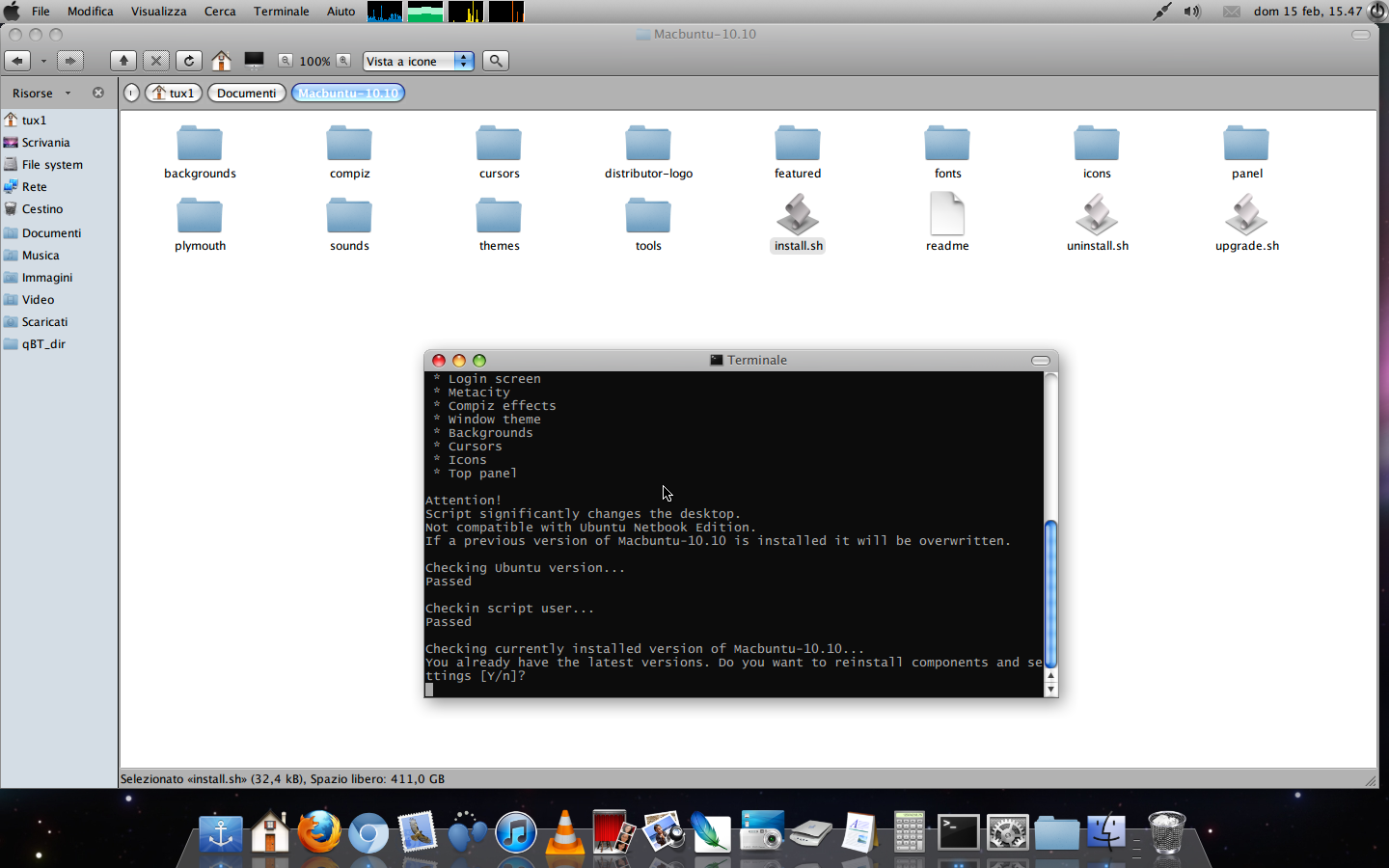Toggle the text location entry button

coord(132,94)
